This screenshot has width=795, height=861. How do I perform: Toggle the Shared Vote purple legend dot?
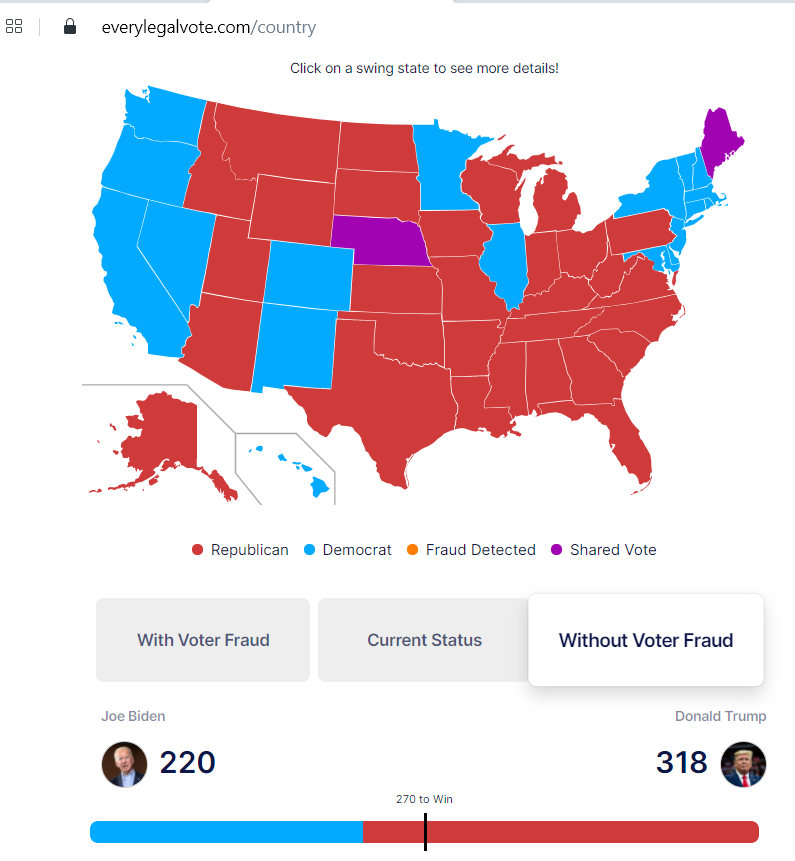[557, 550]
